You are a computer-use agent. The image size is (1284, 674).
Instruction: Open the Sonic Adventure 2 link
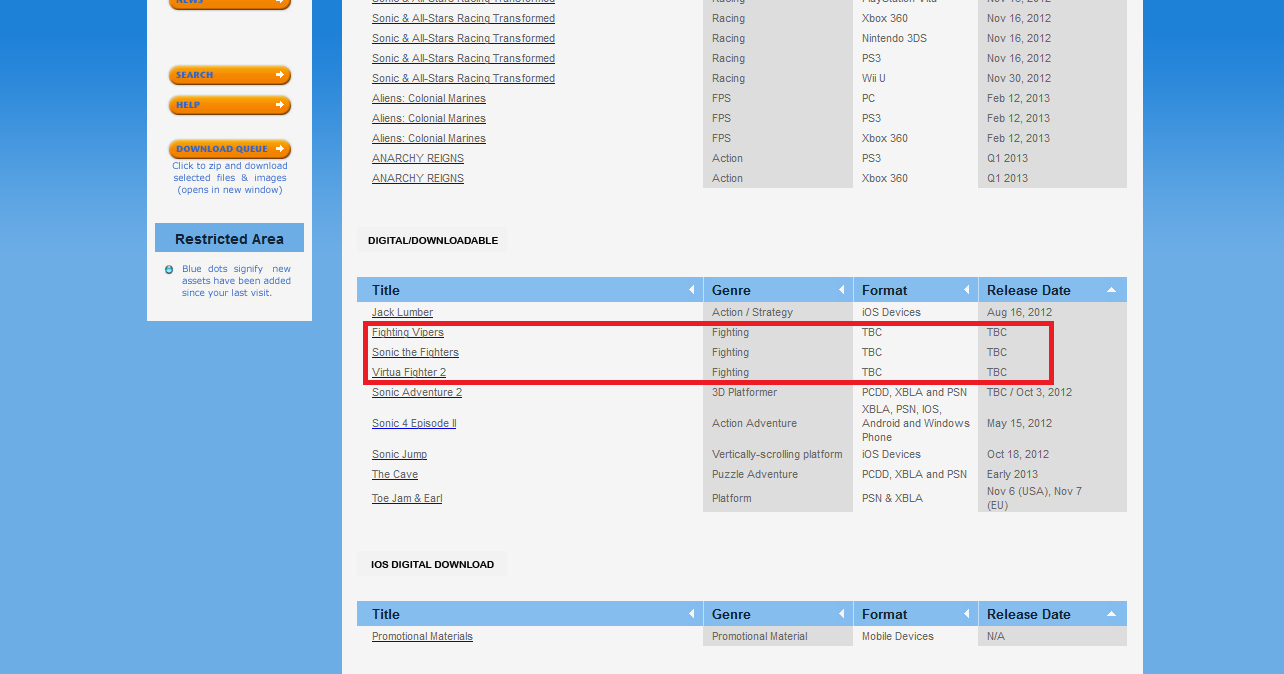pyautogui.click(x=417, y=392)
